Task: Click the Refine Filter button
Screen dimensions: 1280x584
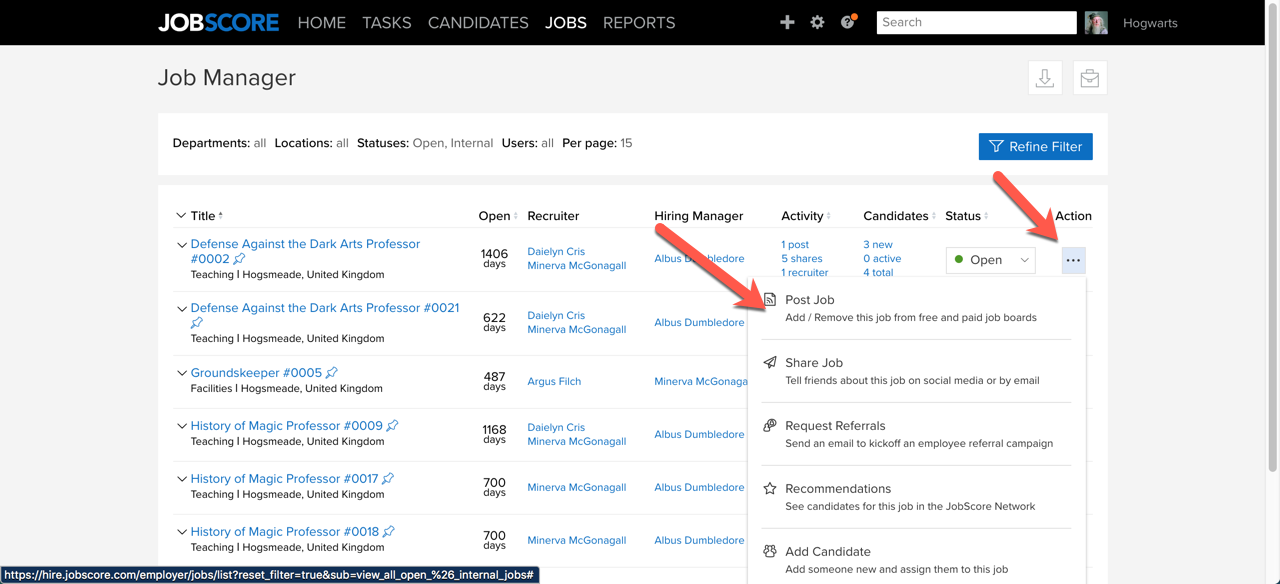Action: click(x=1035, y=146)
